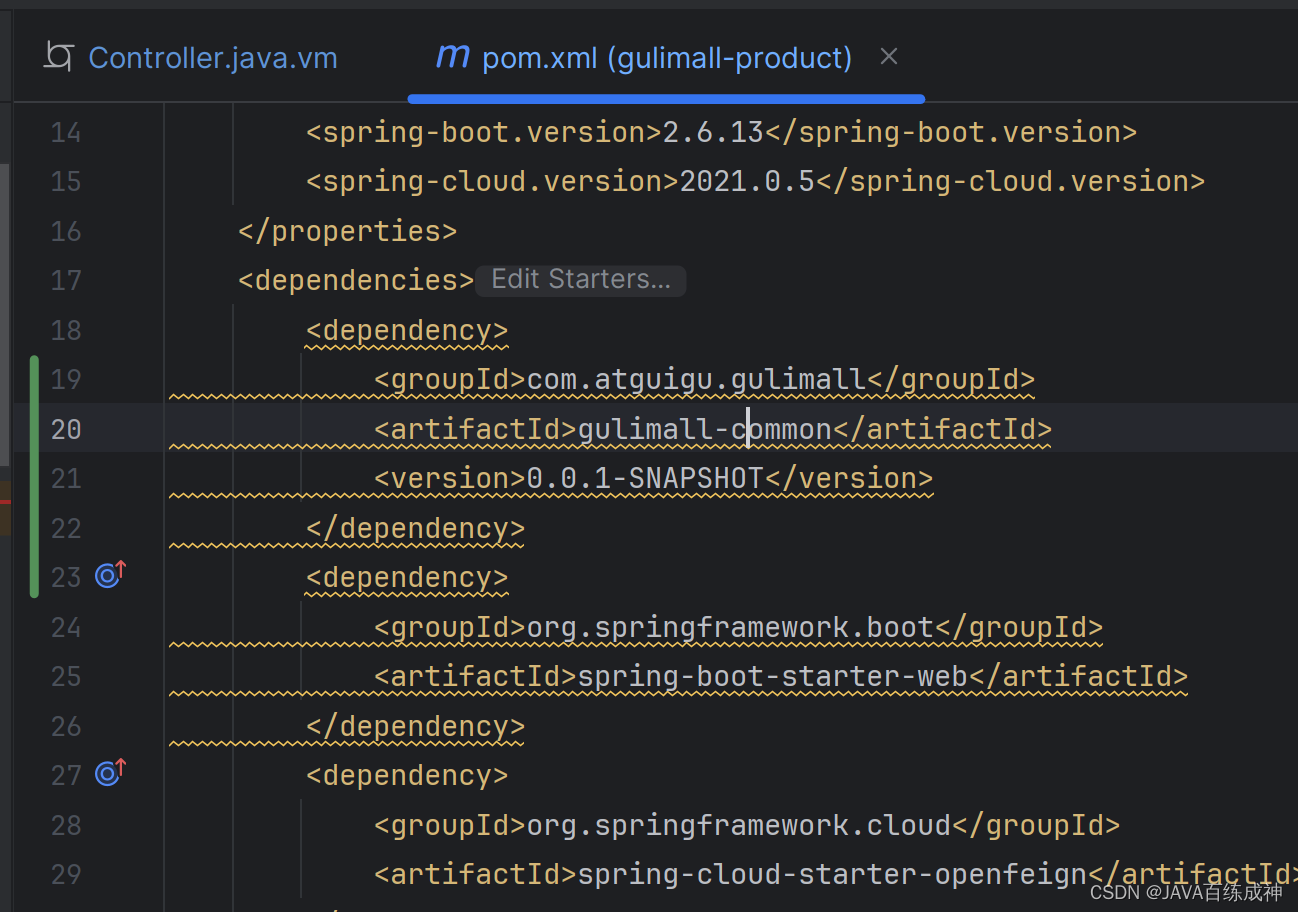Click line number 18 in the gutter
The image size is (1298, 912).
tap(66, 330)
